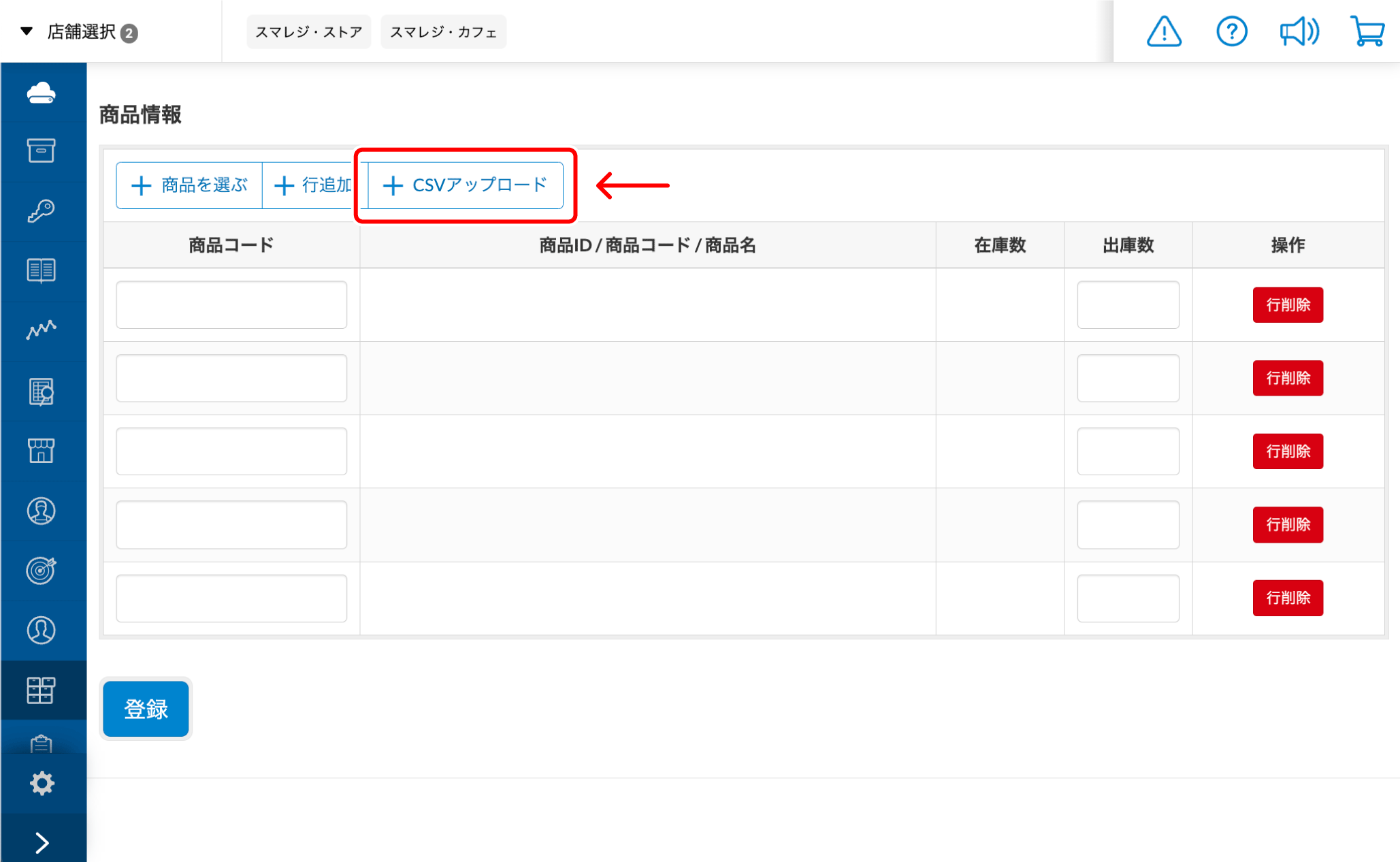
Task: Select the line graph analytics sidebar icon
Action: (x=42, y=330)
